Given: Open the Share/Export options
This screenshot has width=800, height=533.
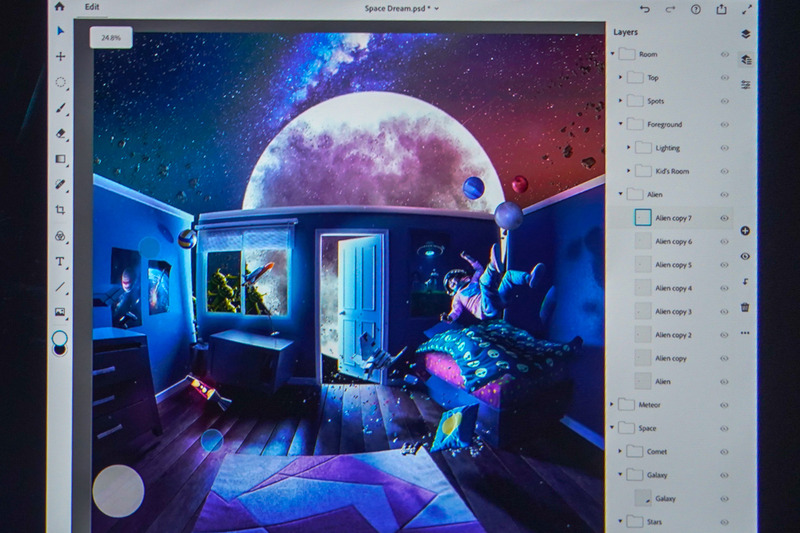Looking at the screenshot, I should click(721, 9).
